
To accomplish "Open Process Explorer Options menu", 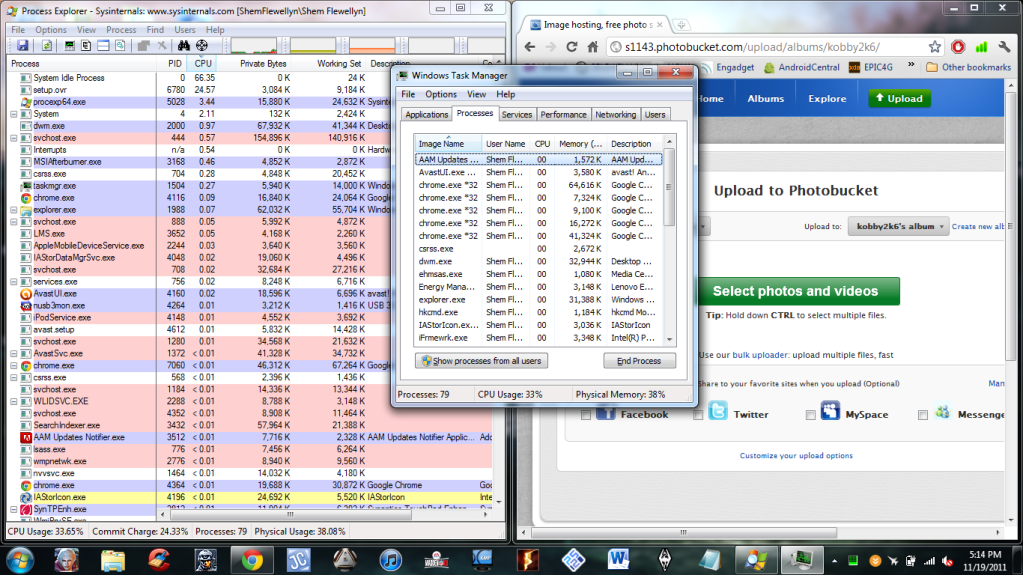I will (x=51, y=30).
